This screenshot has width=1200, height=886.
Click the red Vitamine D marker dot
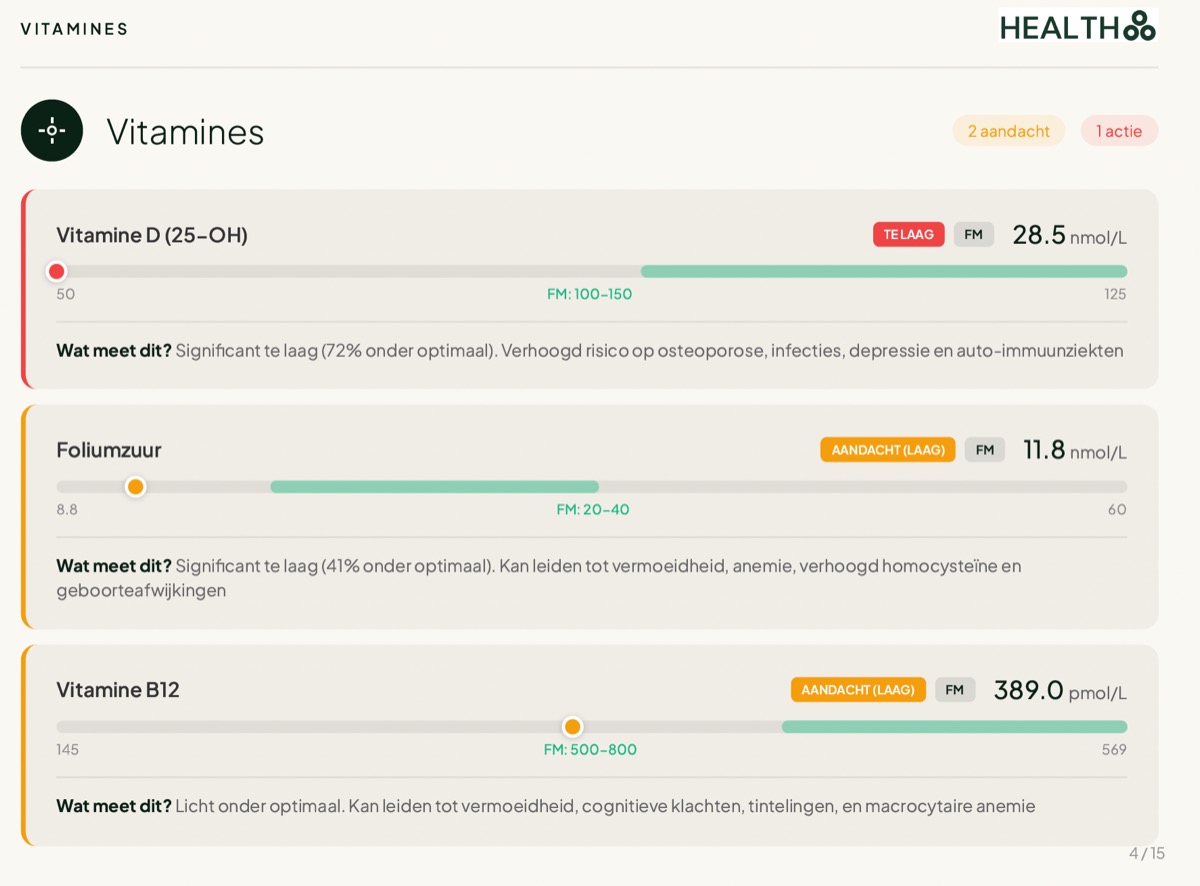click(57, 271)
